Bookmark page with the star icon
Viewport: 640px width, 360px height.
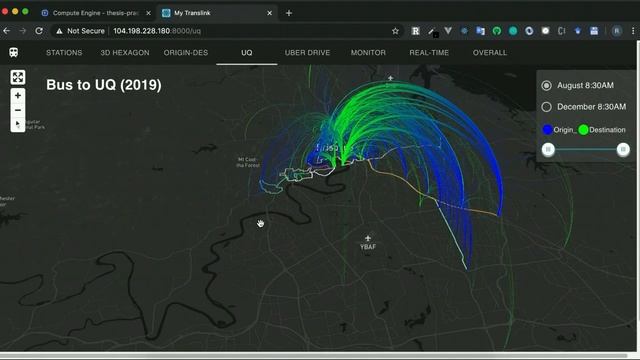pyautogui.click(x=395, y=31)
